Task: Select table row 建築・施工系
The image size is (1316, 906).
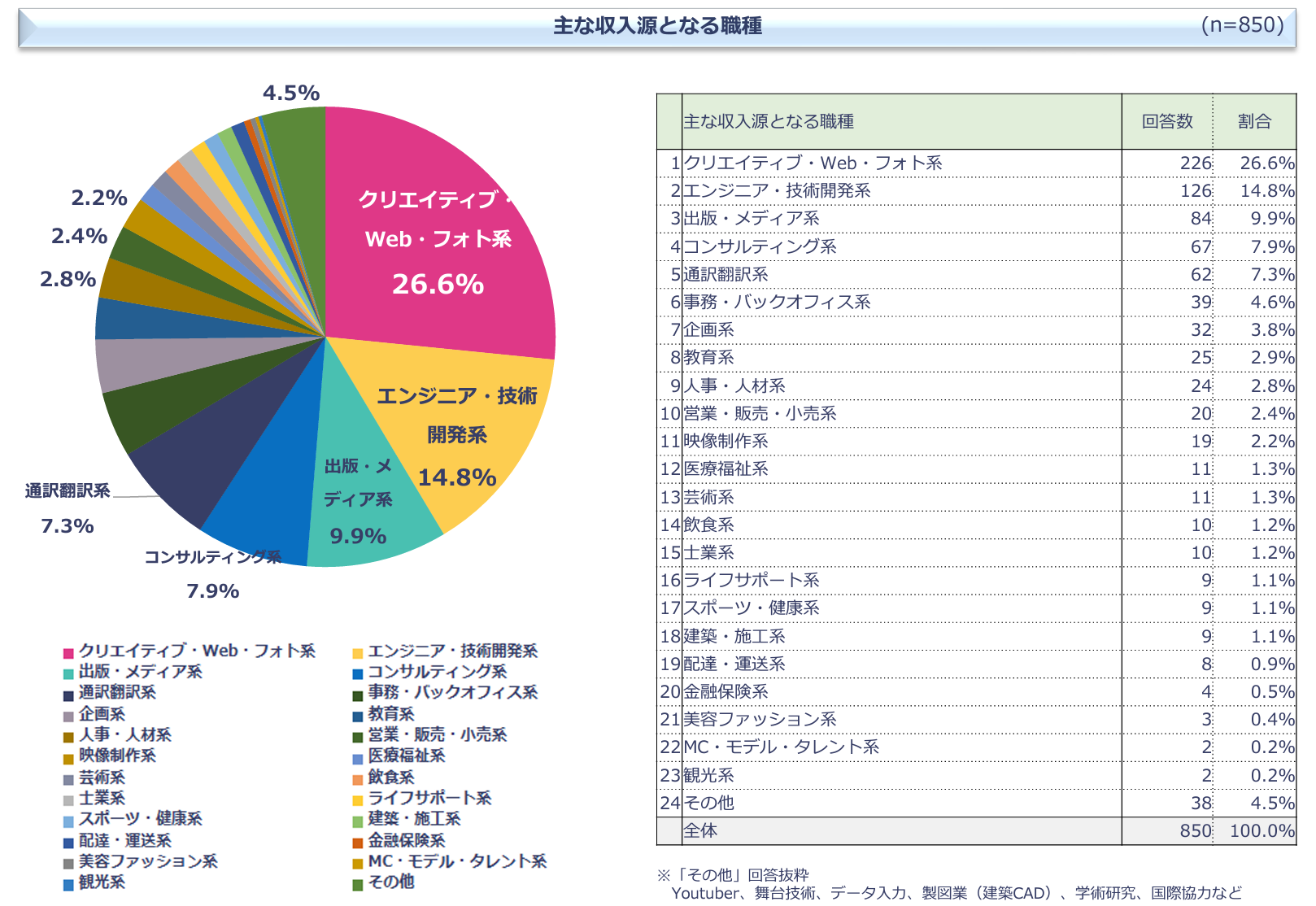Action: coord(976,637)
